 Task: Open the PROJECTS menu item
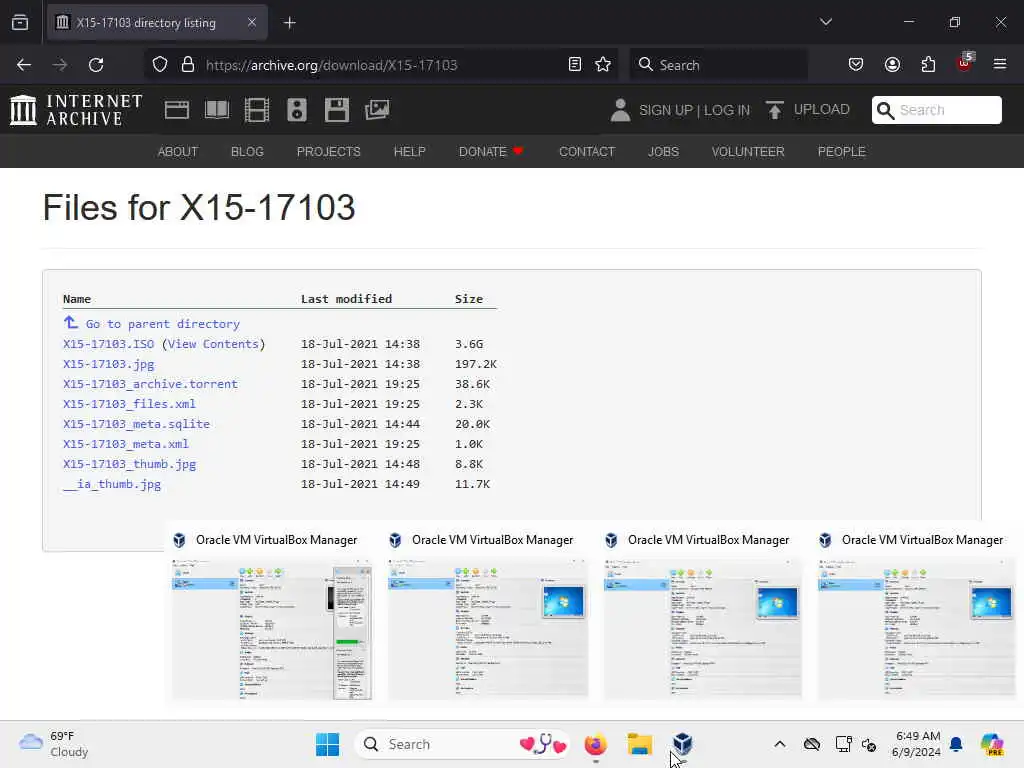328,152
